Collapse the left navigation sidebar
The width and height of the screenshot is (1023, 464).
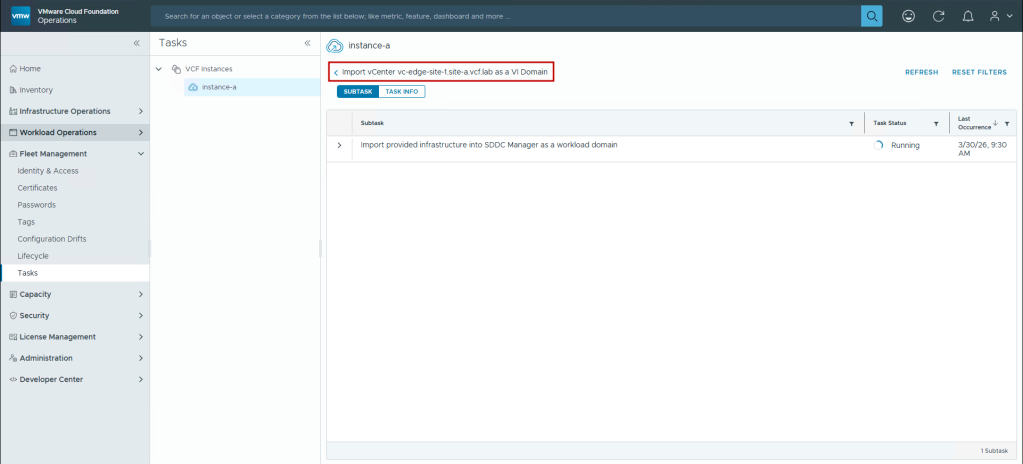[x=136, y=43]
